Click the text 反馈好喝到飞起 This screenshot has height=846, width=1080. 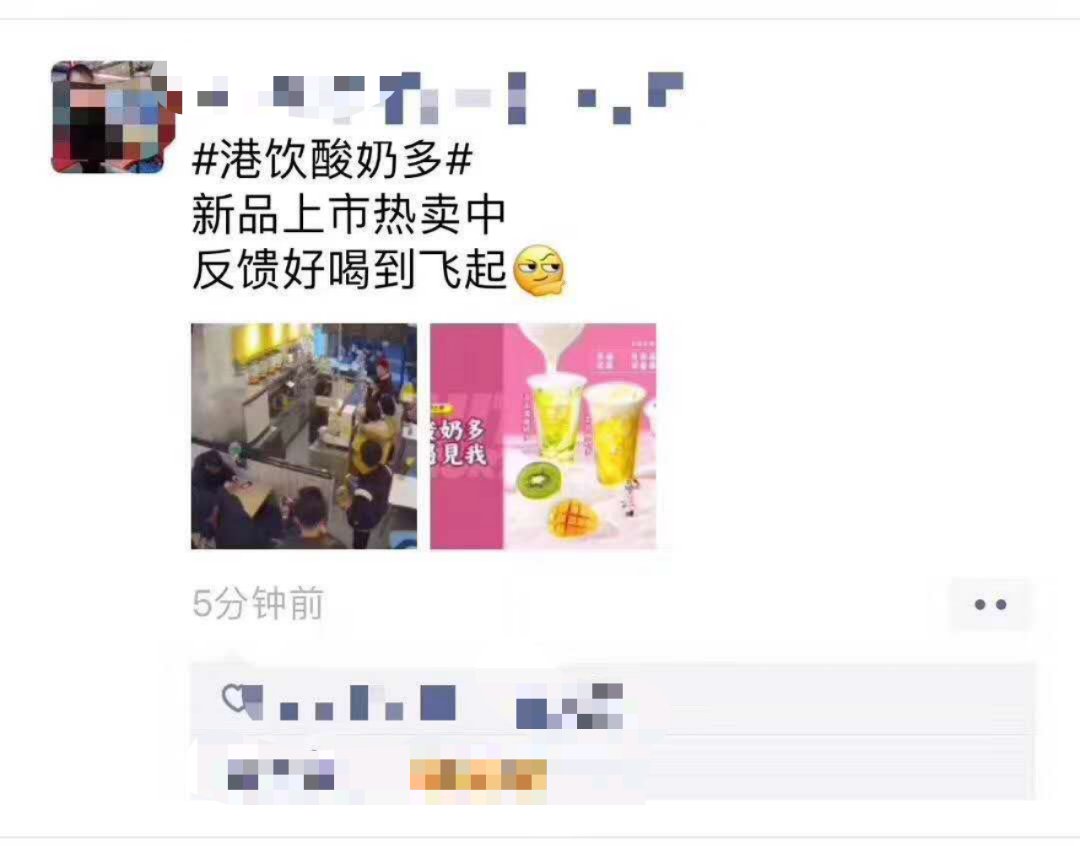coord(349,269)
